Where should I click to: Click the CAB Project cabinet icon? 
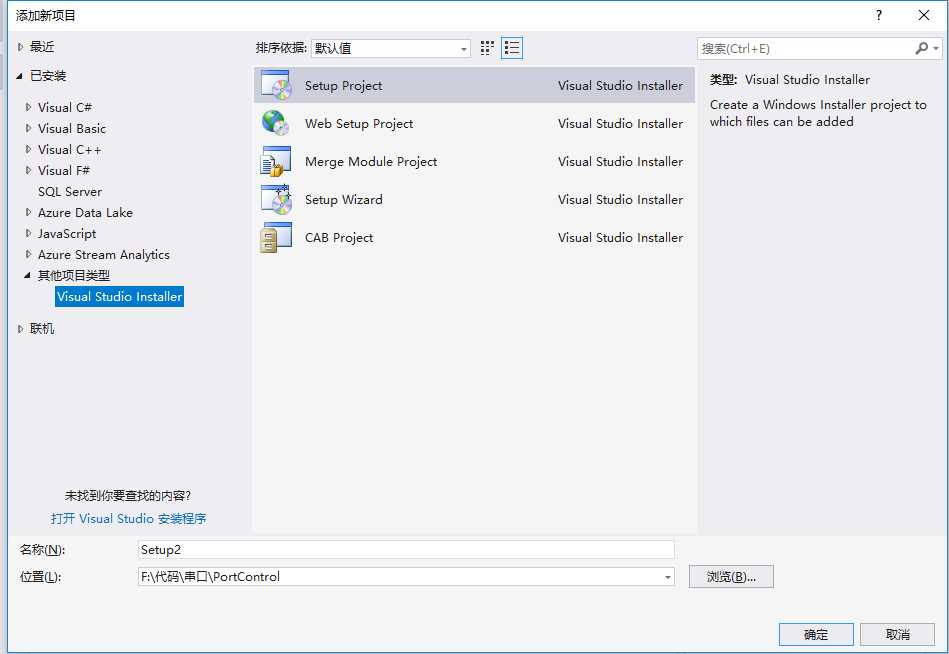(276, 237)
